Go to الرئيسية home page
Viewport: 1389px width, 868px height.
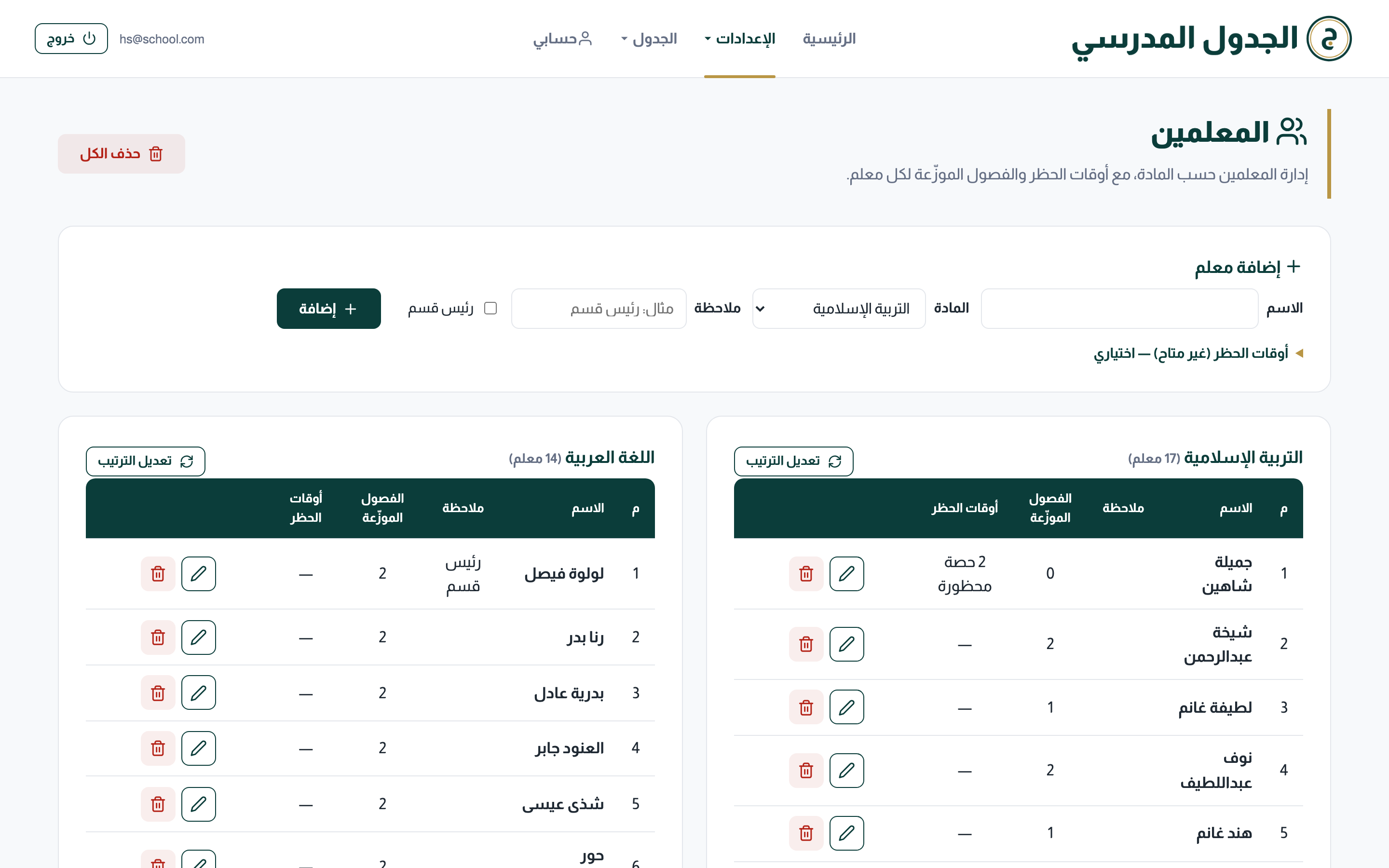(x=829, y=39)
